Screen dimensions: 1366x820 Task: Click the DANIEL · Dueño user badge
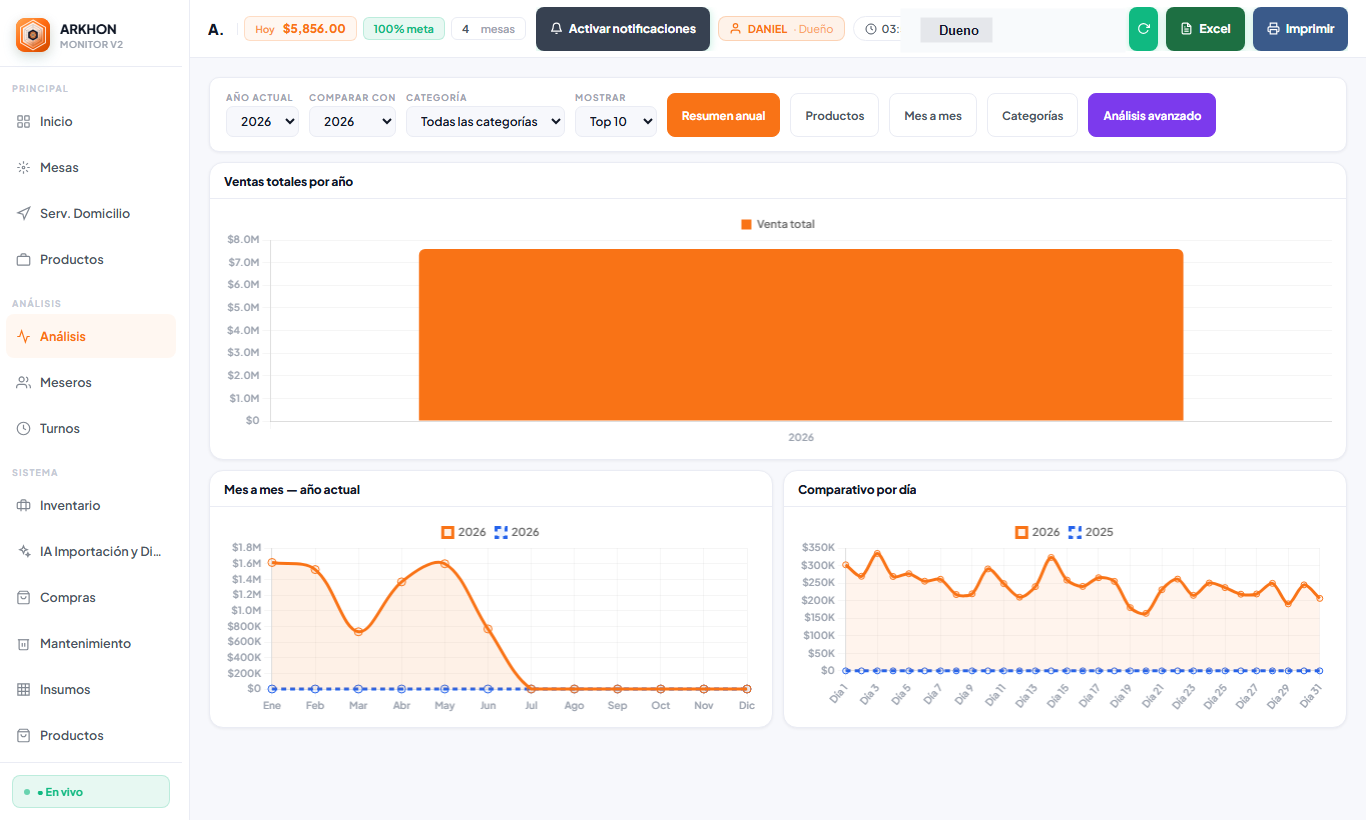click(x=781, y=29)
